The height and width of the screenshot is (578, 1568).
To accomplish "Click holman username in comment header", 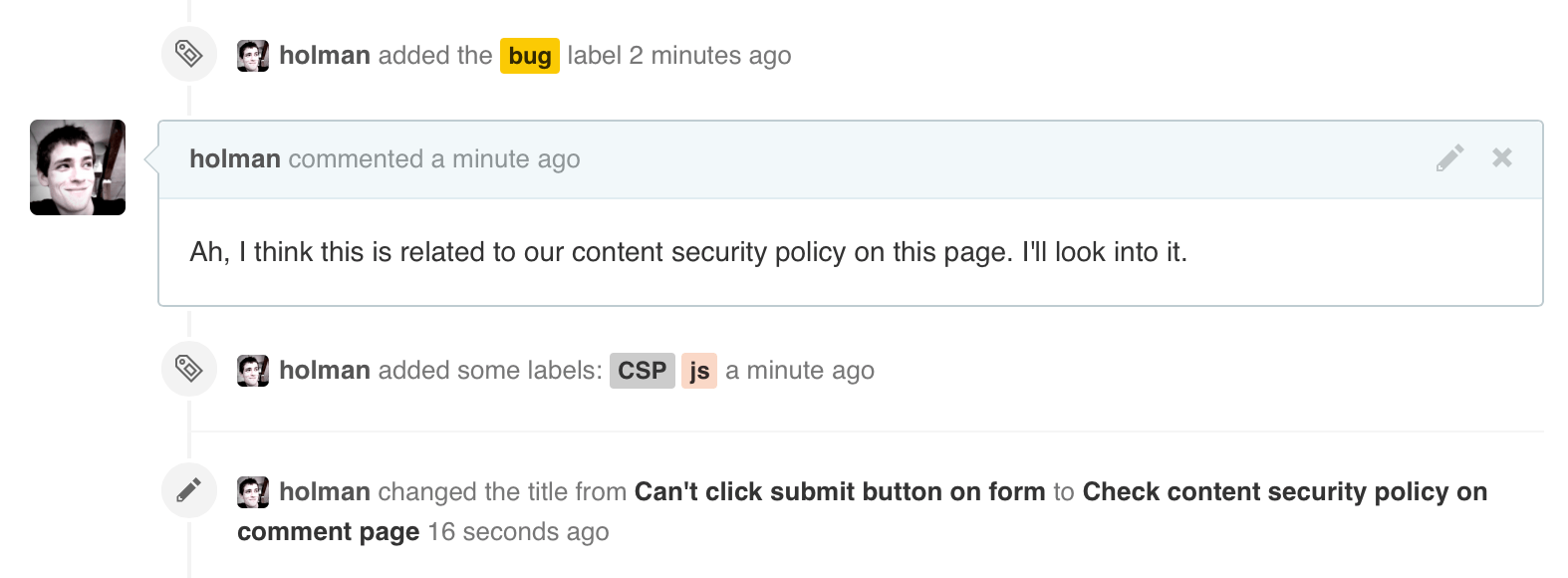I will point(235,159).
